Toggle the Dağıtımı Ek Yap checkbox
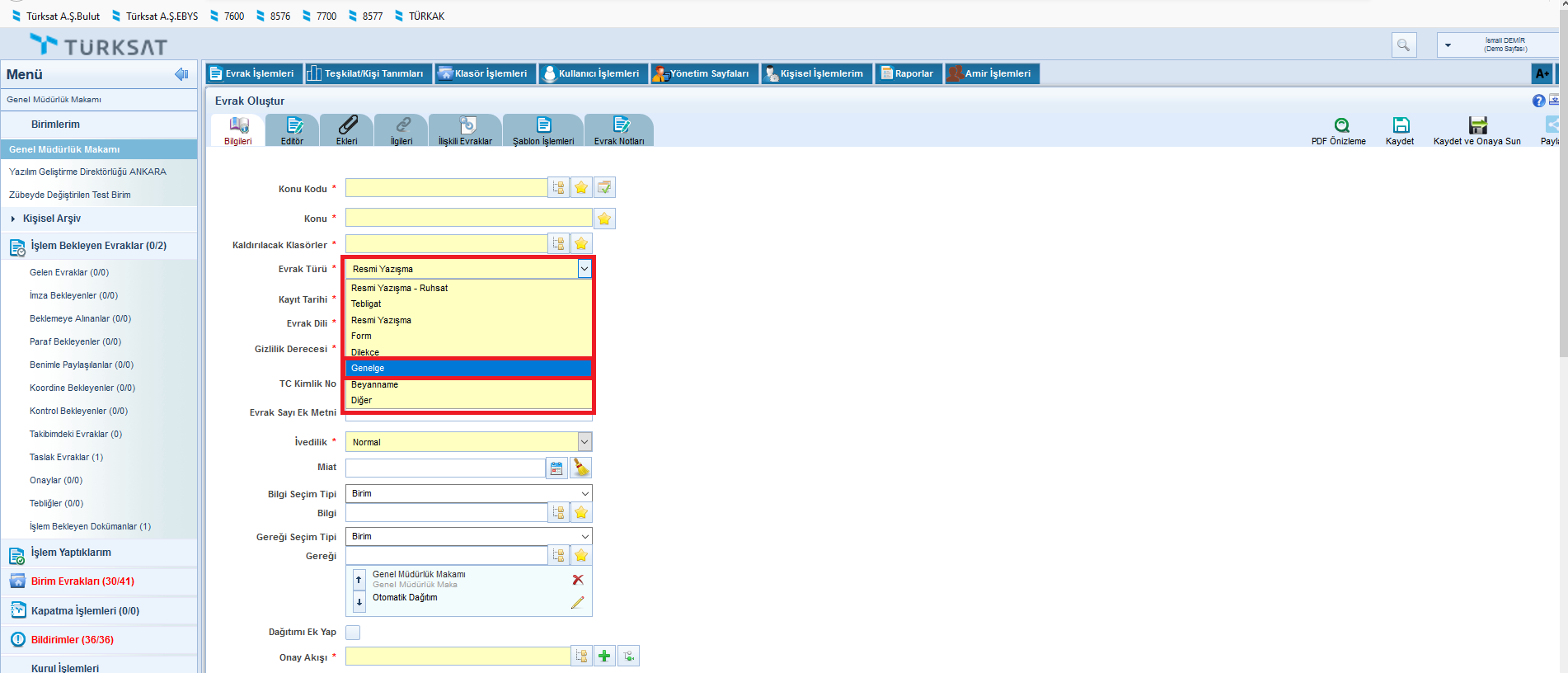 [353, 633]
